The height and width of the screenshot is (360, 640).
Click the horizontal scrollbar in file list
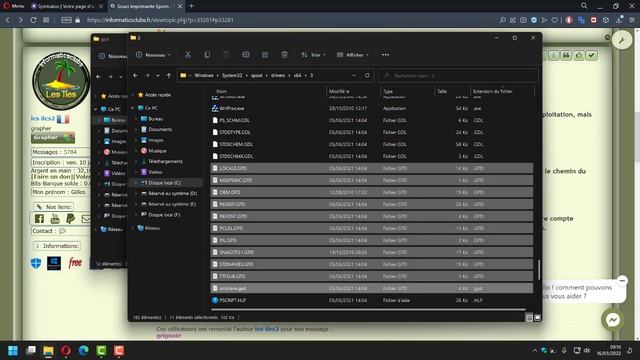368,310
